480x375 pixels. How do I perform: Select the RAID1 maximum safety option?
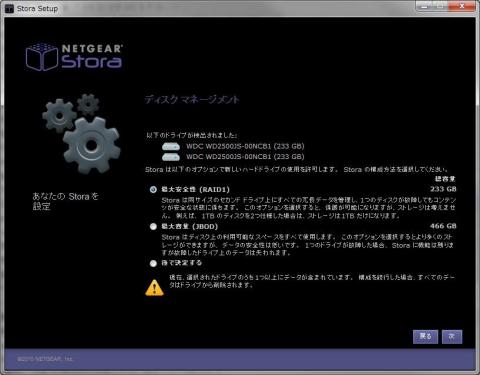(x=153, y=190)
